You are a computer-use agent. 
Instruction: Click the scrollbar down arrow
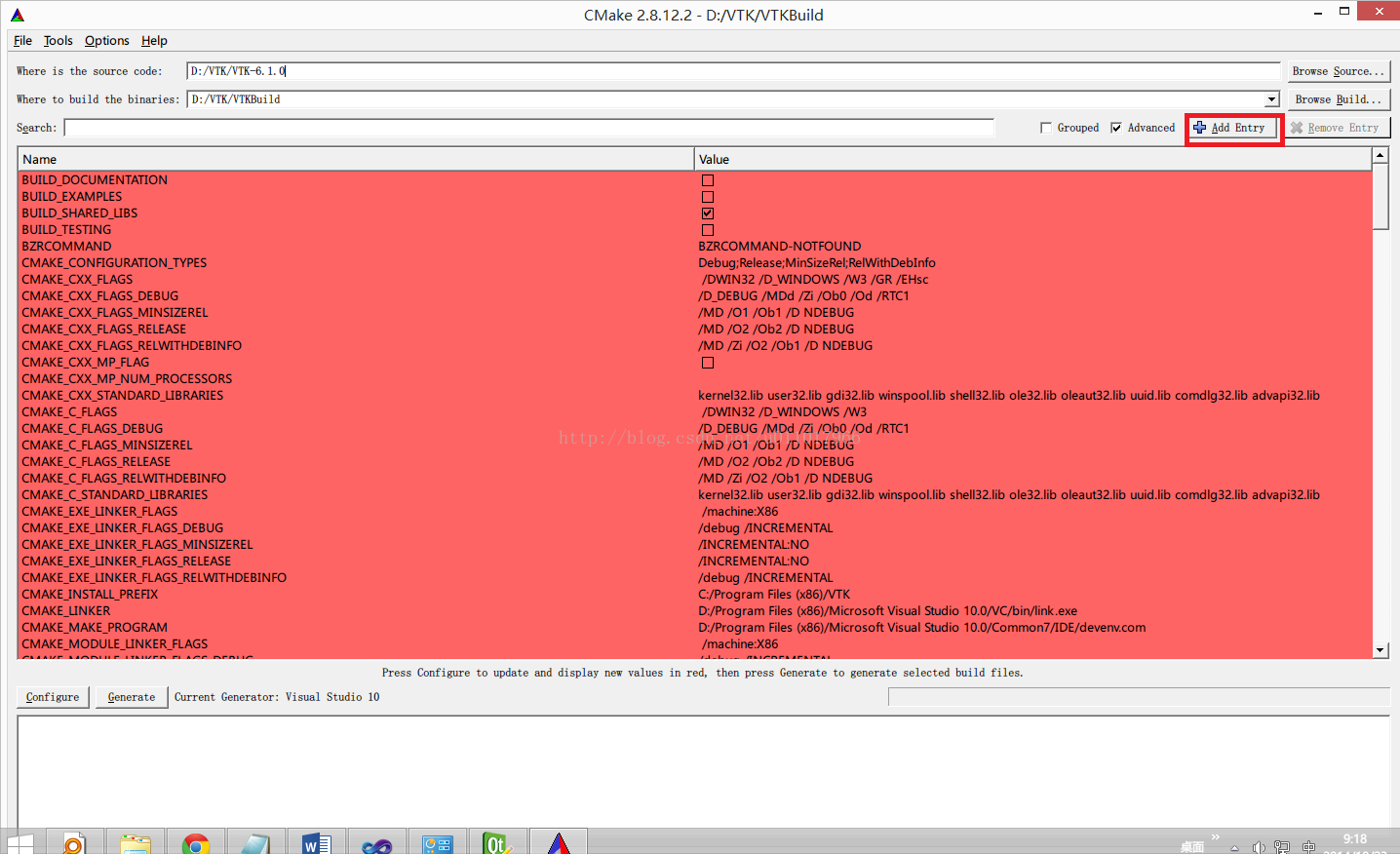(x=1380, y=650)
